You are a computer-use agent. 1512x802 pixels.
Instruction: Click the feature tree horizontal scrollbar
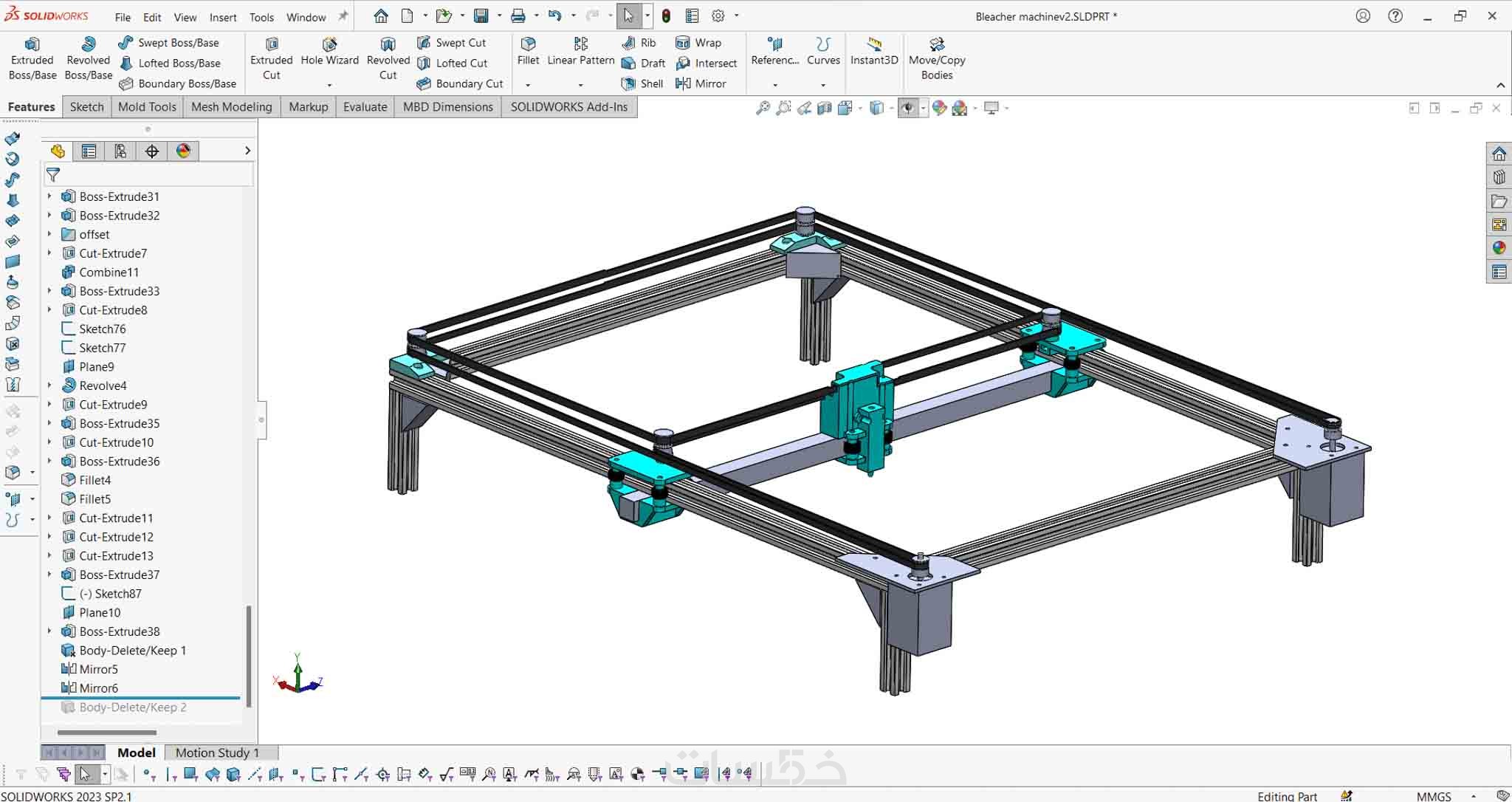coord(107,733)
